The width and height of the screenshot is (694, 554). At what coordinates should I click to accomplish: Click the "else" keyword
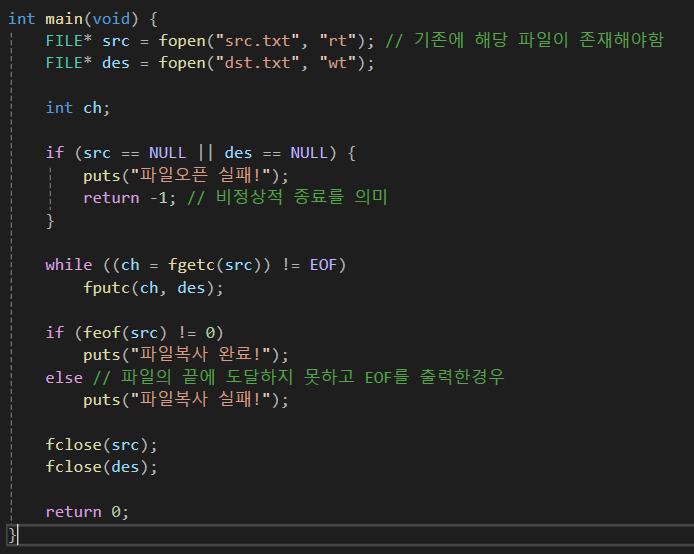[64, 377]
